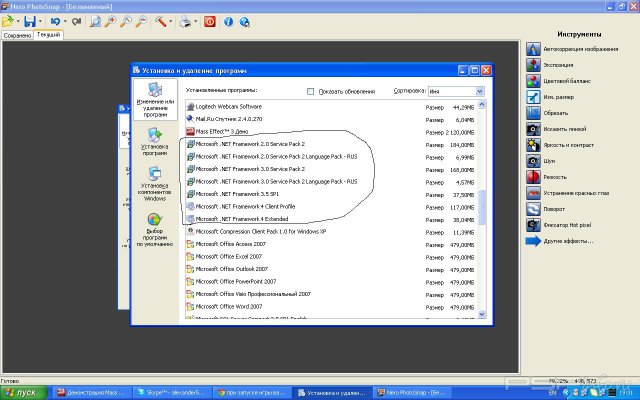
Task: Click the Windows Пуск start button
Action: (24, 392)
